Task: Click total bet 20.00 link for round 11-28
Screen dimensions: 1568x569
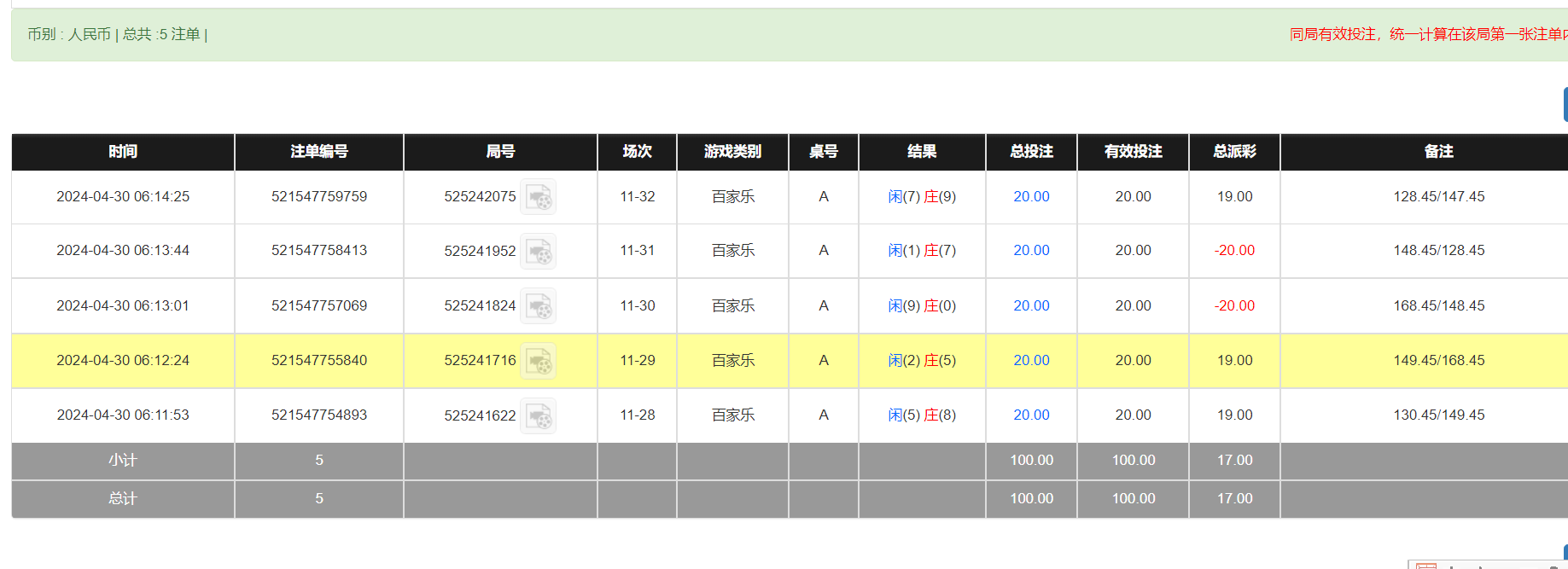Action: coord(1031,415)
